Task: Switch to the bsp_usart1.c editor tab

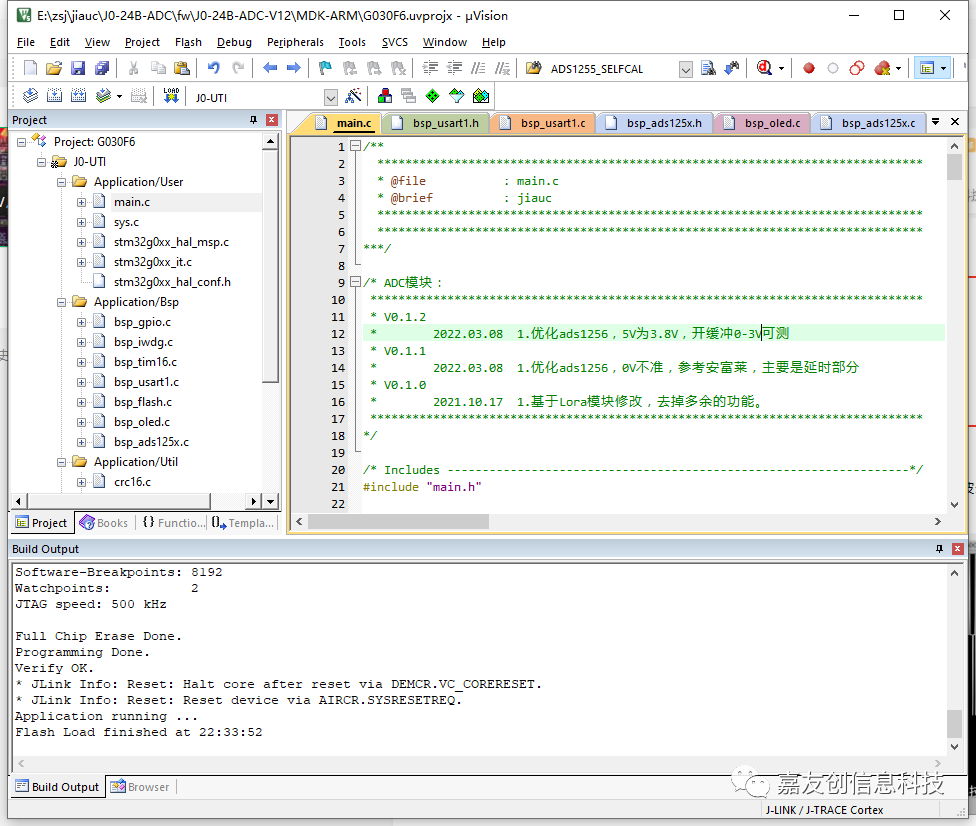Action: 543,123
